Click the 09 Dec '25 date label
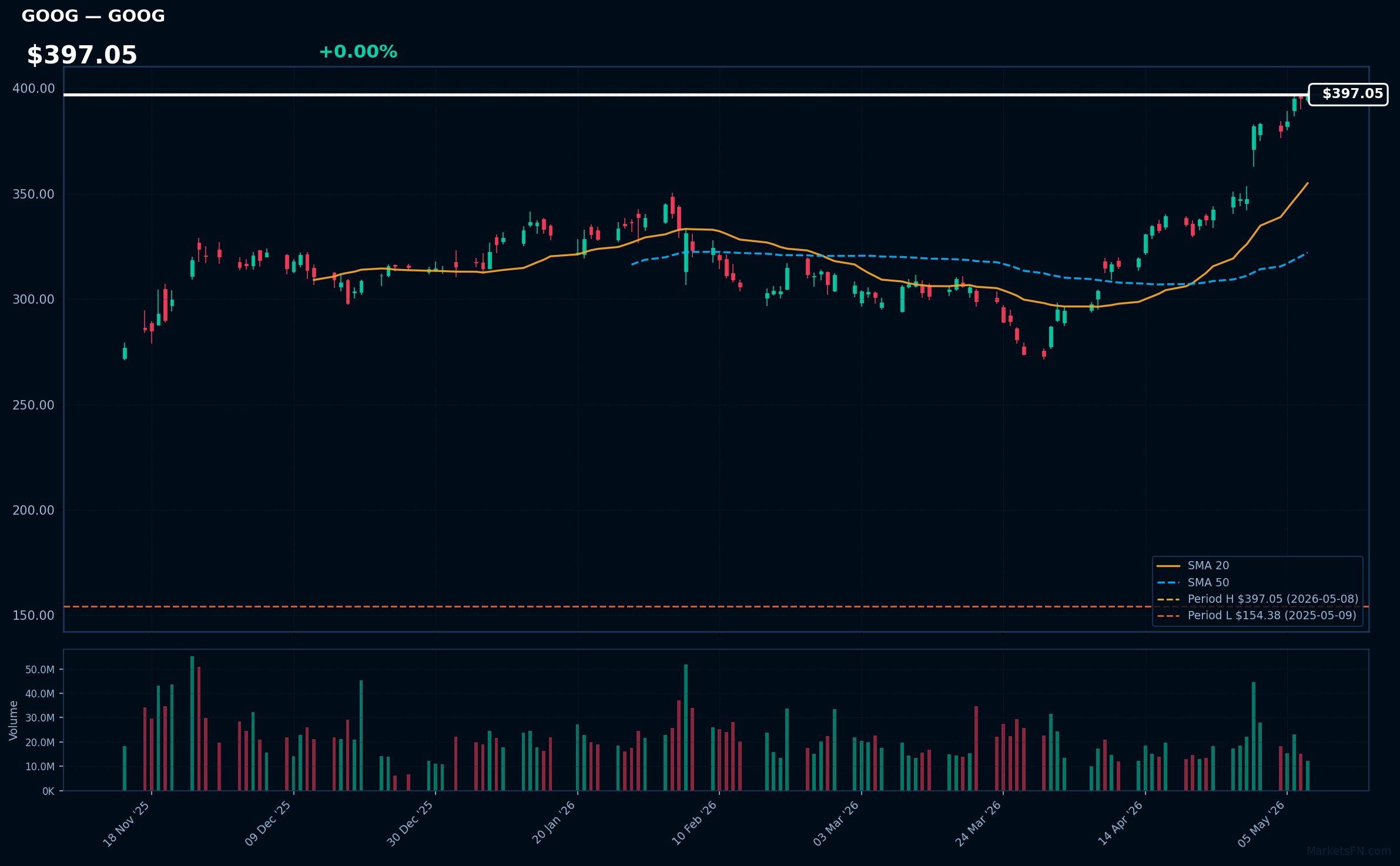The image size is (1400, 866). (268, 824)
